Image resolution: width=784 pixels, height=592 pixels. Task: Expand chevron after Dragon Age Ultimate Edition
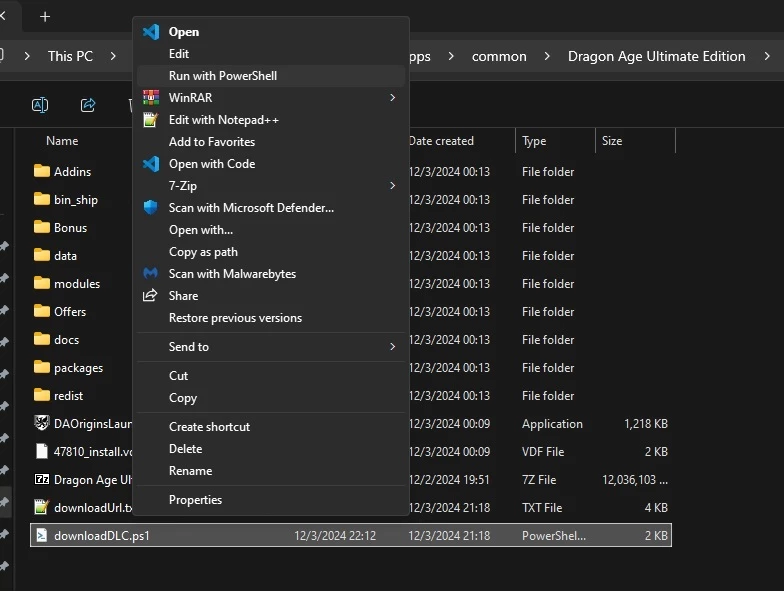(x=767, y=56)
